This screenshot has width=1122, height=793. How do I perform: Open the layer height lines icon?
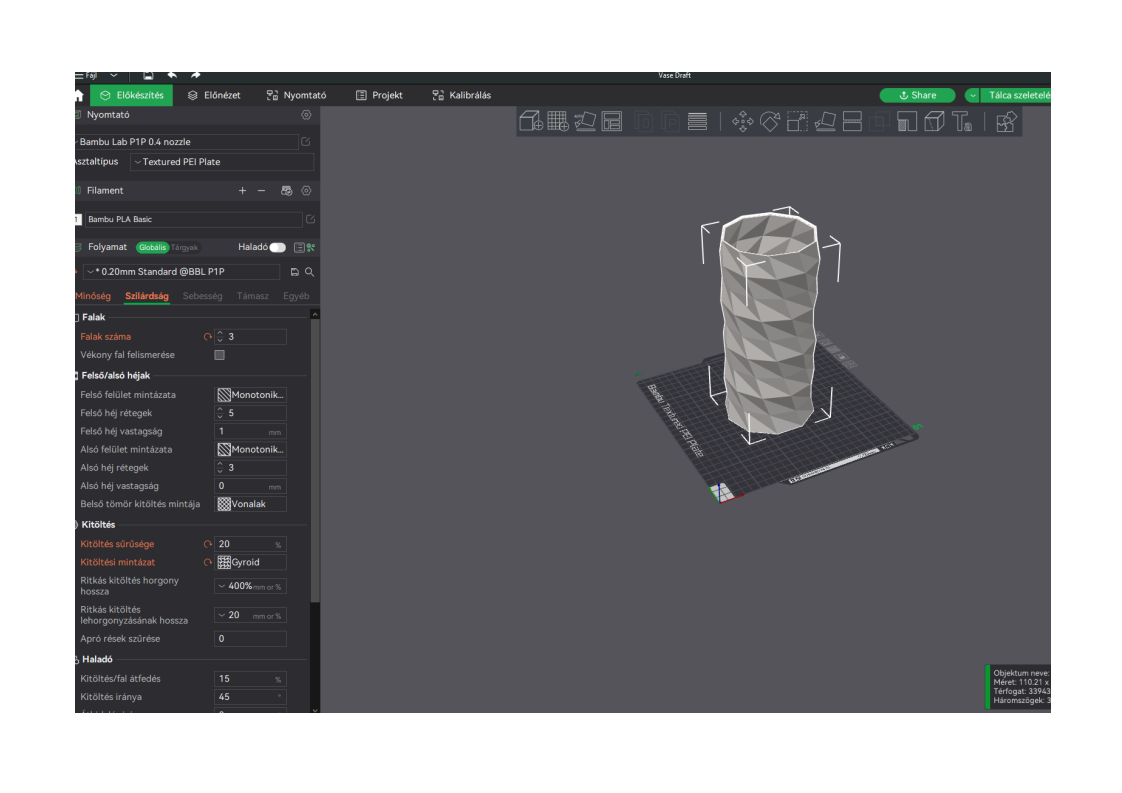[x=697, y=121]
